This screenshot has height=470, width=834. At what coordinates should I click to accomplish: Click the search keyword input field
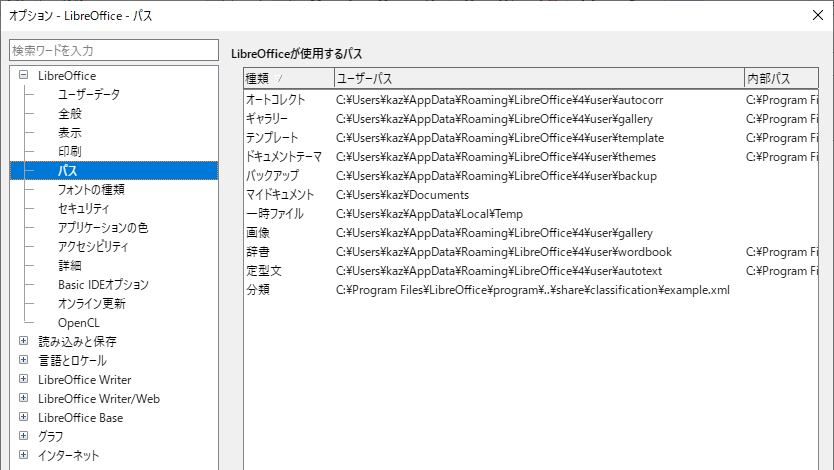click(113, 50)
